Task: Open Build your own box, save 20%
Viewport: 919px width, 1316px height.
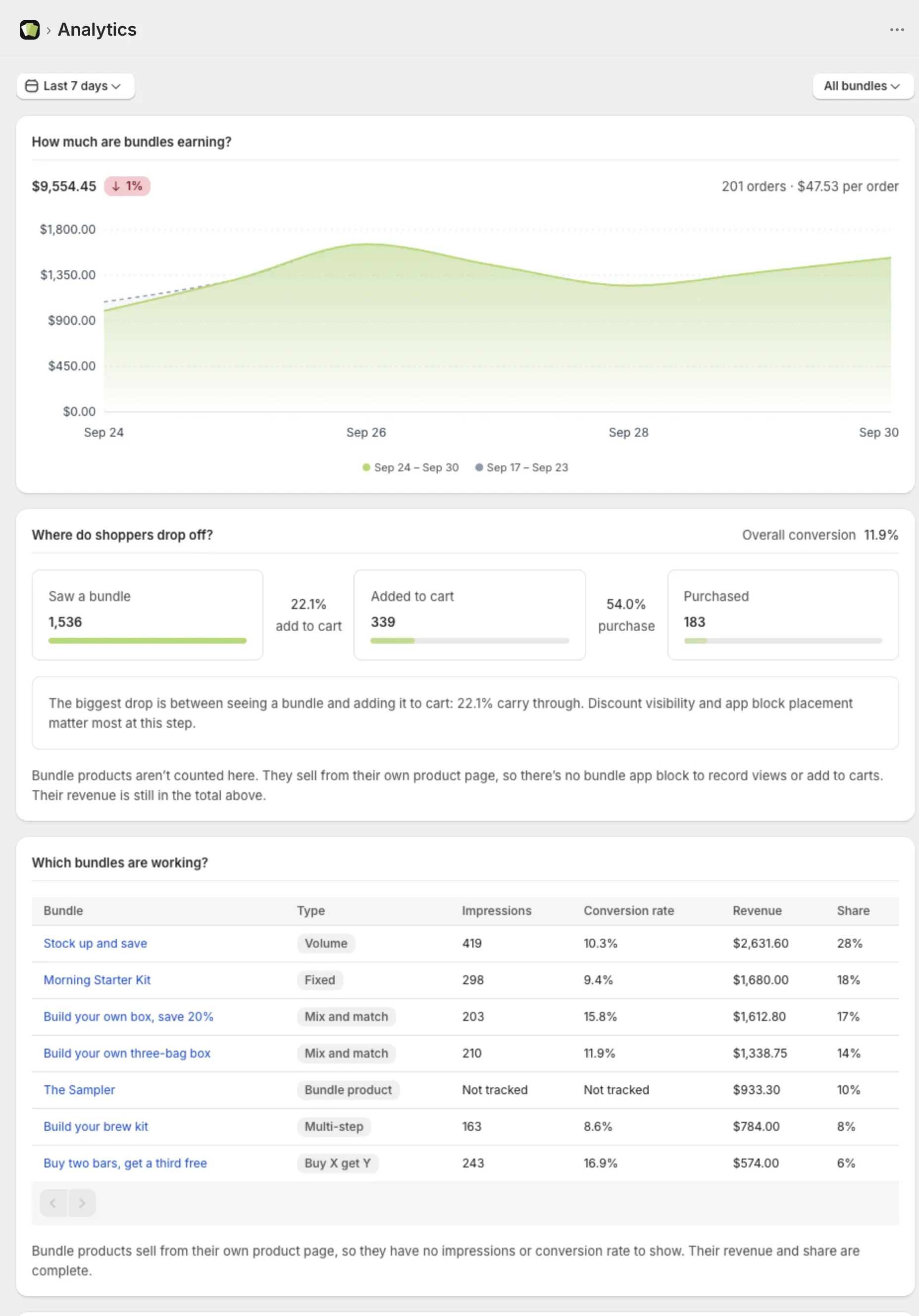Action: 128,1016
